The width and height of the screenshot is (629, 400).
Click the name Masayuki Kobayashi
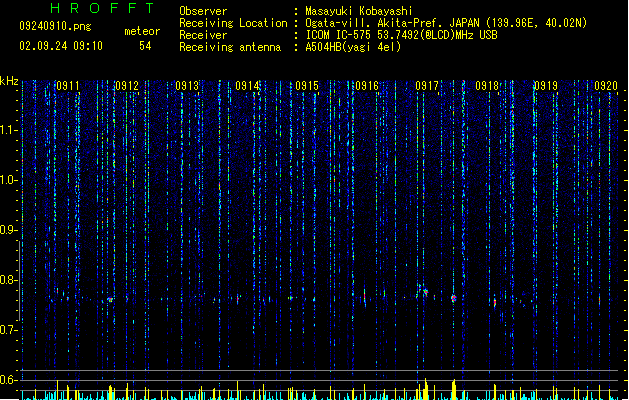359,11
